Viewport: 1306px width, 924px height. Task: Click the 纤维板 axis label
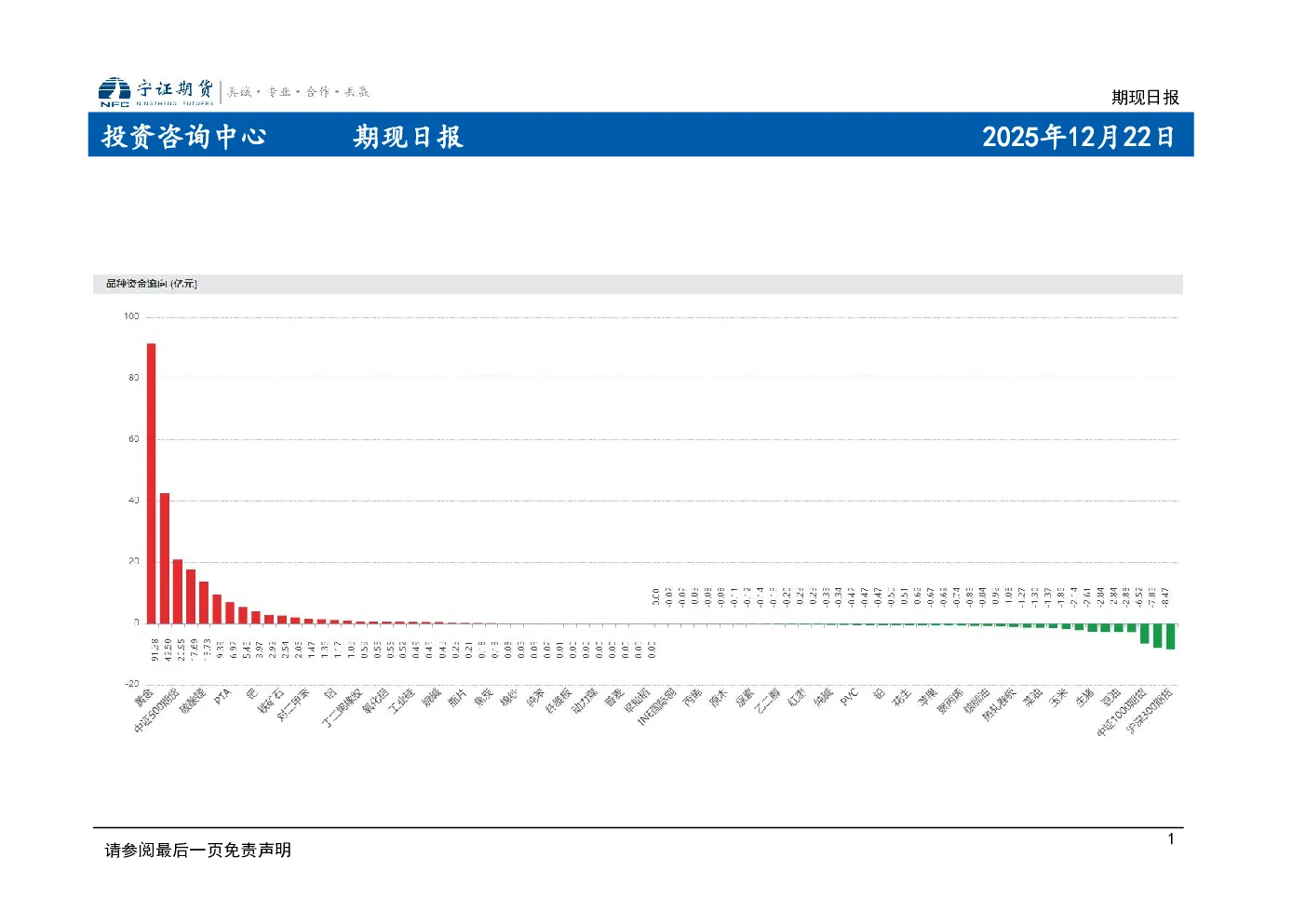(558, 702)
